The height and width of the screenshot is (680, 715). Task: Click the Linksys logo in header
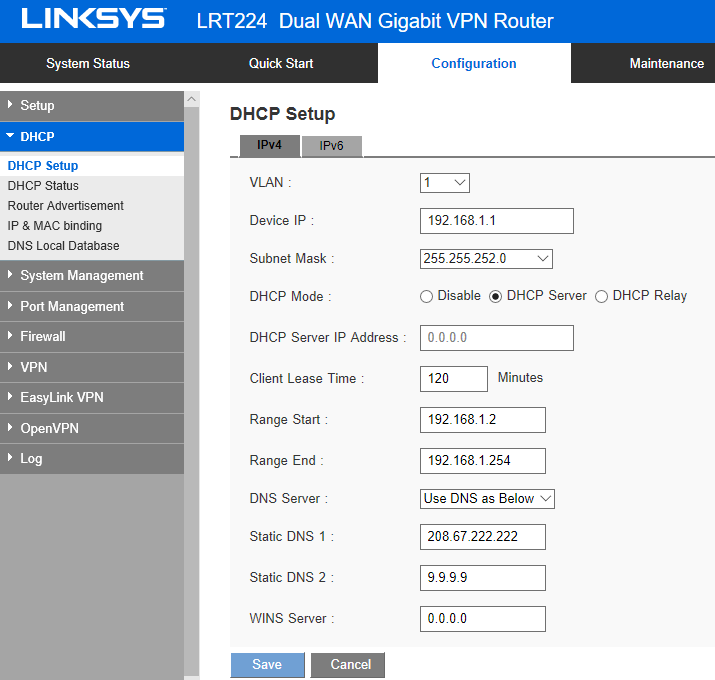[x=93, y=19]
